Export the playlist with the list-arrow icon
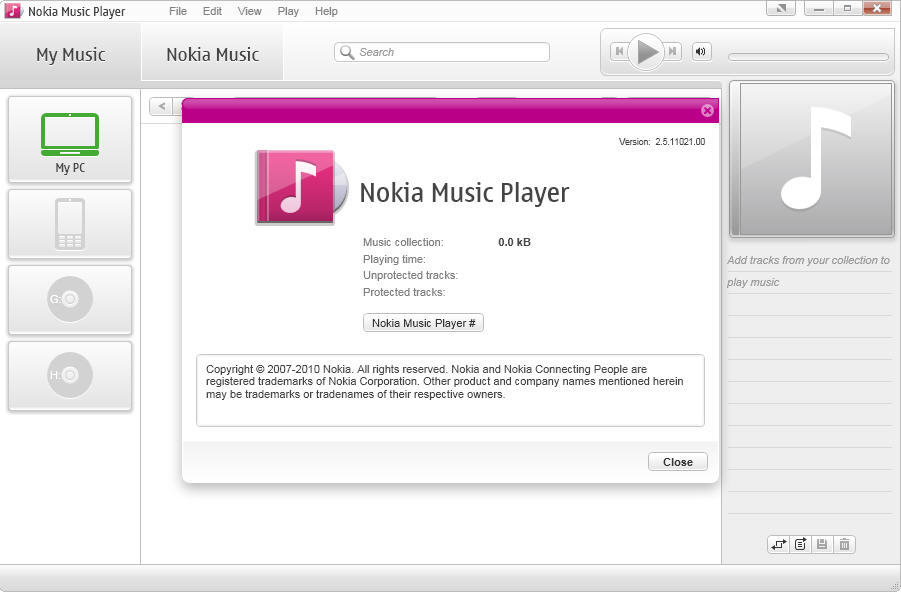Viewport: 901px width, 592px height. coord(800,544)
